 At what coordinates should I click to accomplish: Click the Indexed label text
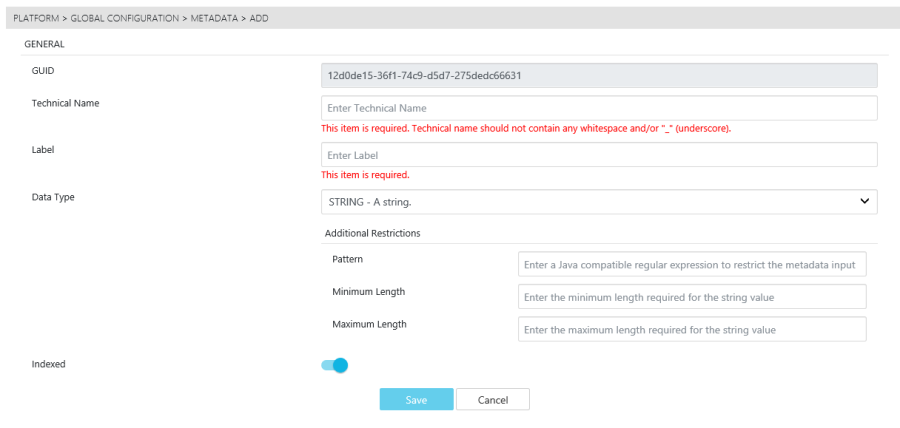[x=49, y=365]
